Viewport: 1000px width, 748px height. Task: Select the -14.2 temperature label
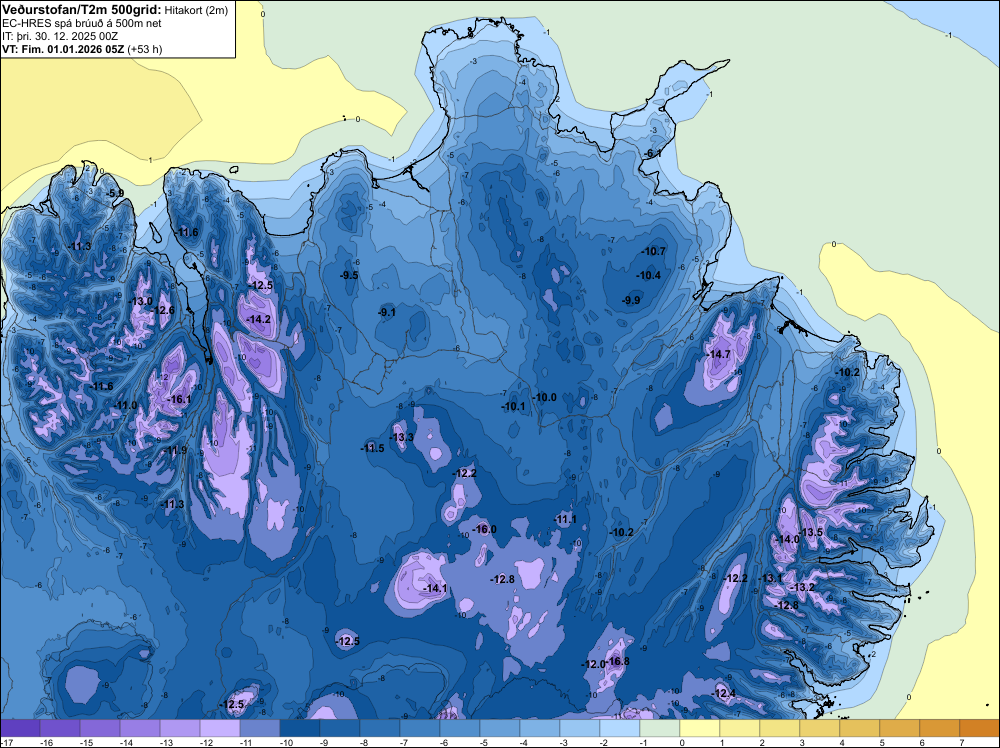[258, 319]
